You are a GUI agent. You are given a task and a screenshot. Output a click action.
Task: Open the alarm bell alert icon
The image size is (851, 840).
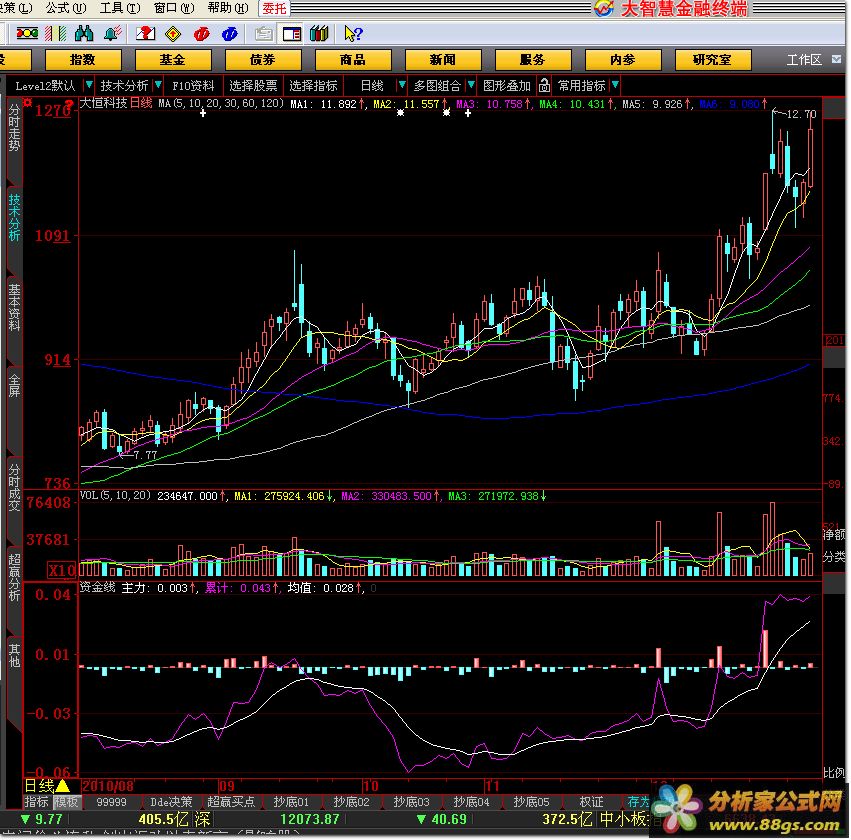pos(113,34)
